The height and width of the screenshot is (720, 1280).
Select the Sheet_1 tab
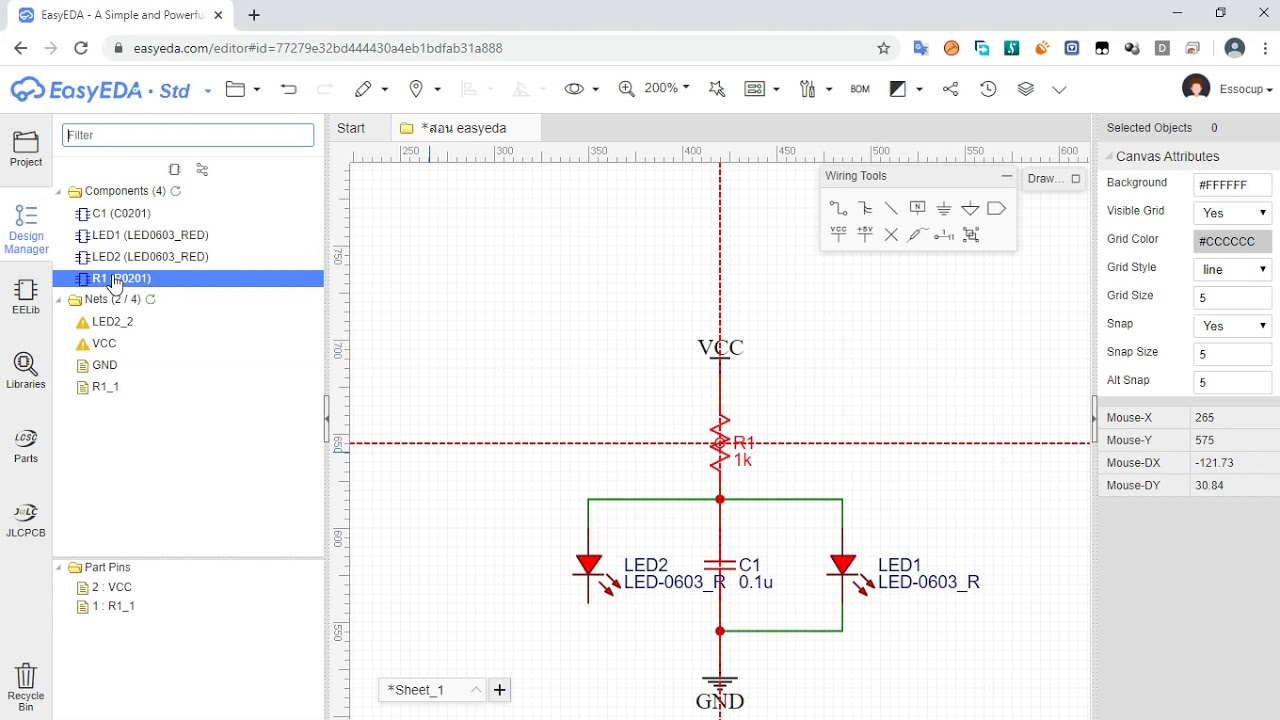click(433, 690)
